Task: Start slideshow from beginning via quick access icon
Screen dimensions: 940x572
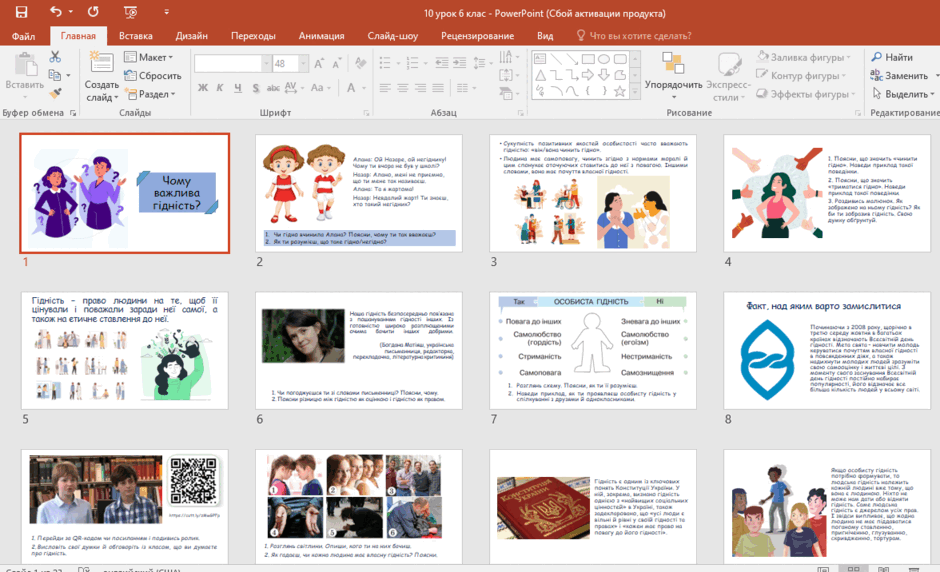Action: [x=130, y=12]
